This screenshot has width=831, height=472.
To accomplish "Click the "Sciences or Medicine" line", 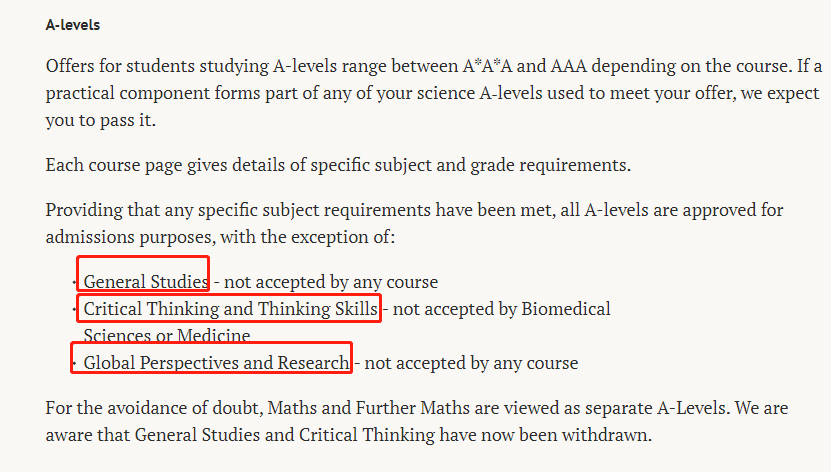I will point(167,336).
